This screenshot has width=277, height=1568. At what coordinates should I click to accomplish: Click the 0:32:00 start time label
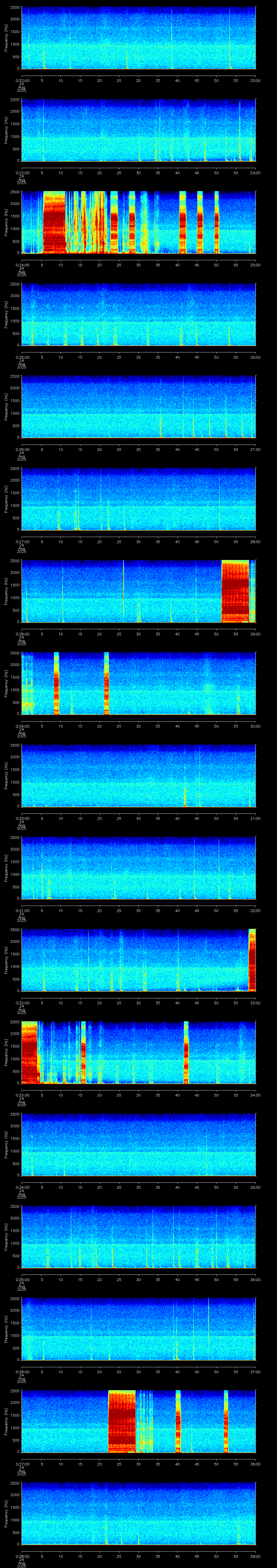click(22, 1003)
